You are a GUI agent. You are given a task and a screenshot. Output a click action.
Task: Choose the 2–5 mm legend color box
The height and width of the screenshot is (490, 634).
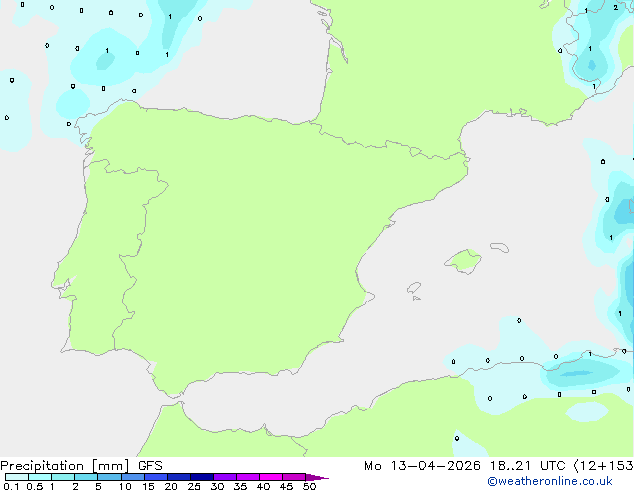pyautogui.click(x=86, y=477)
